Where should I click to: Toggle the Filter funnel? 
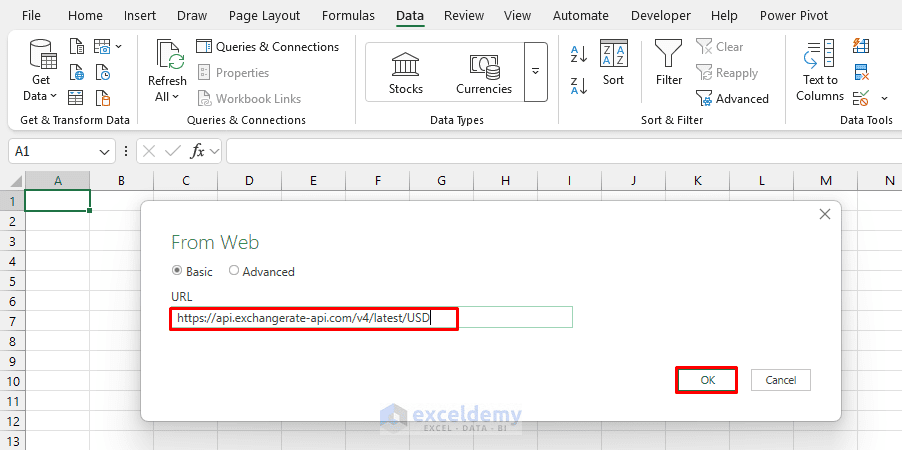click(668, 63)
